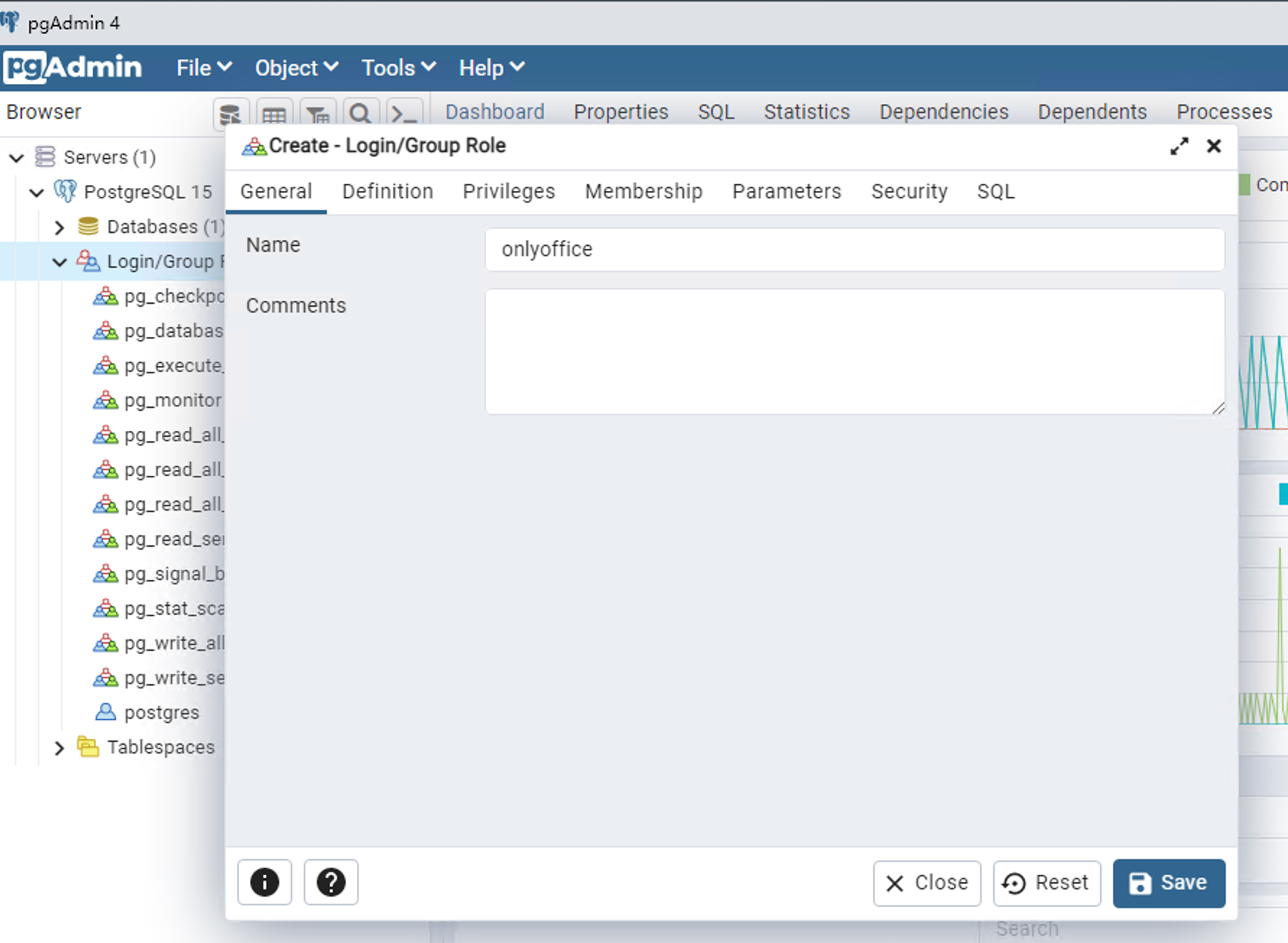The height and width of the screenshot is (943, 1288).
Task: Open the Statistics tab
Action: point(807,112)
